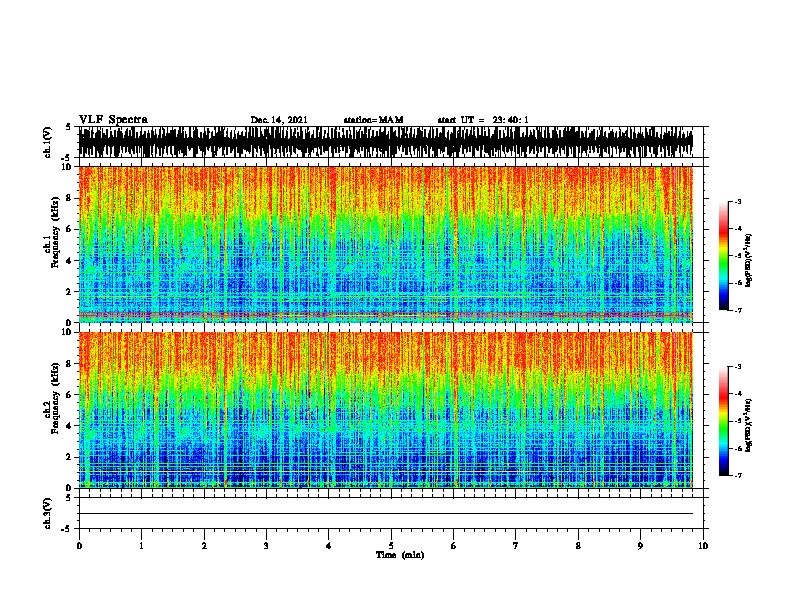This screenshot has height=612, width=792.
Task: Click the "VLF Spectra" plot title
Action: tap(113, 120)
